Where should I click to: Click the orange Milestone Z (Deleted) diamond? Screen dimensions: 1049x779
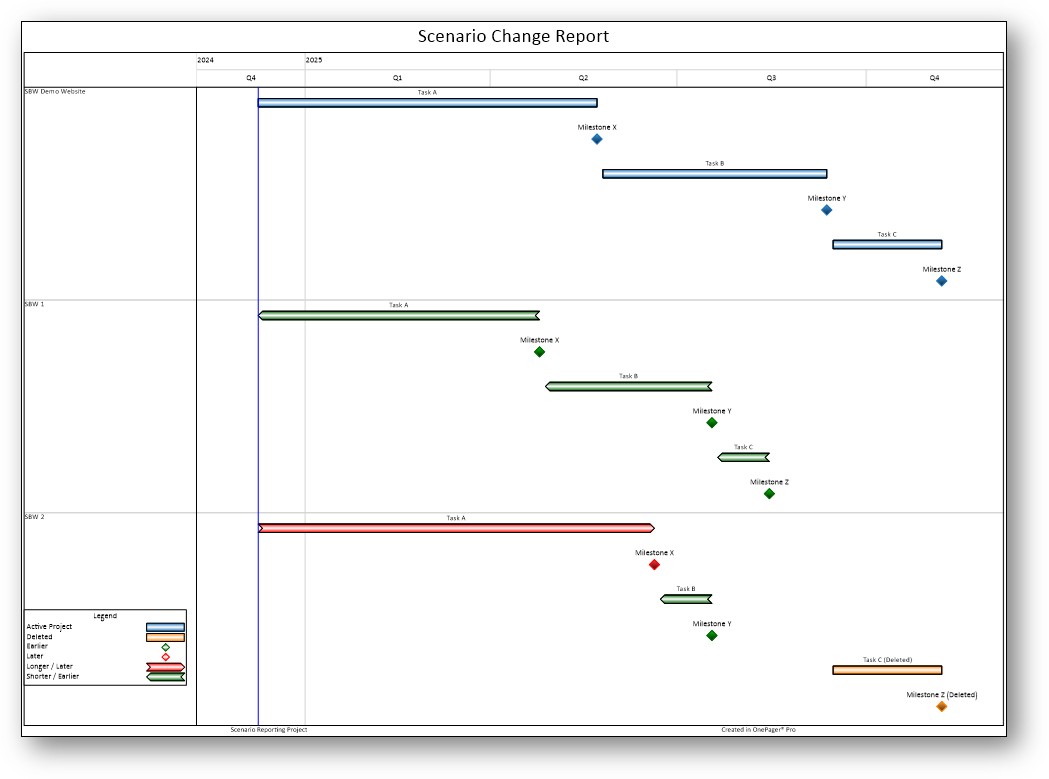tap(941, 707)
